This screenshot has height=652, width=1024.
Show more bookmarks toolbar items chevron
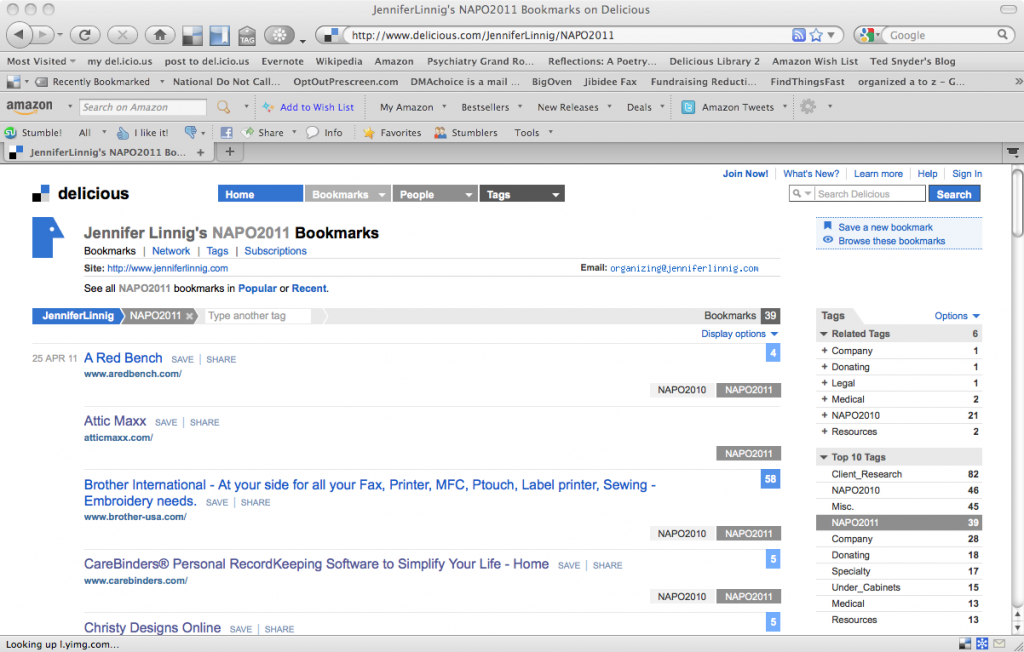(x=1018, y=82)
